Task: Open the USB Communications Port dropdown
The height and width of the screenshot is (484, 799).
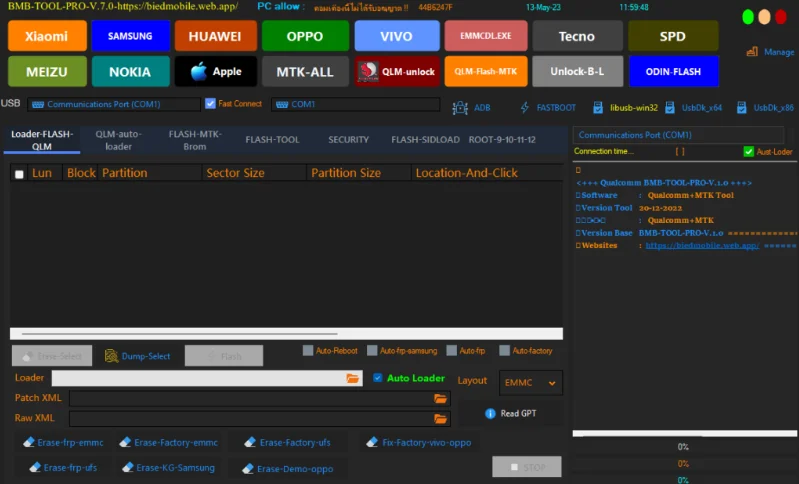Action: tap(114, 104)
